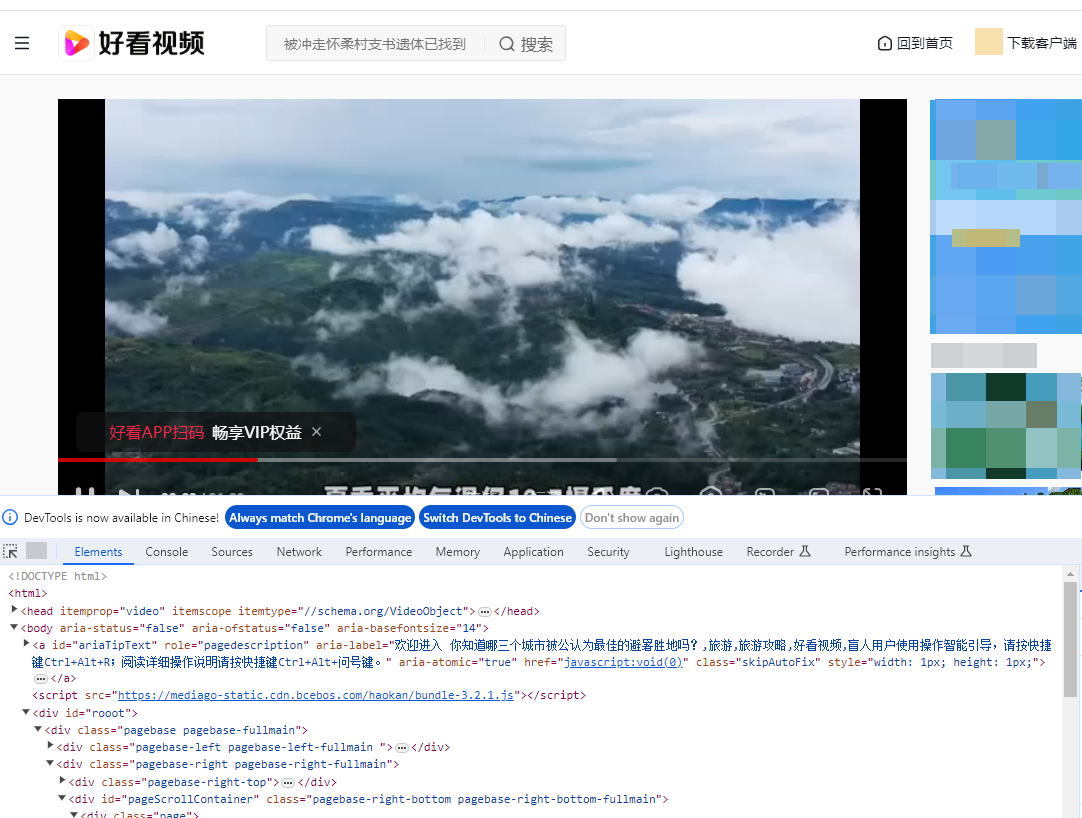Screen dimensions: 1082x818
Task: Collapse the pagebase-right div node
Action: (50, 763)
